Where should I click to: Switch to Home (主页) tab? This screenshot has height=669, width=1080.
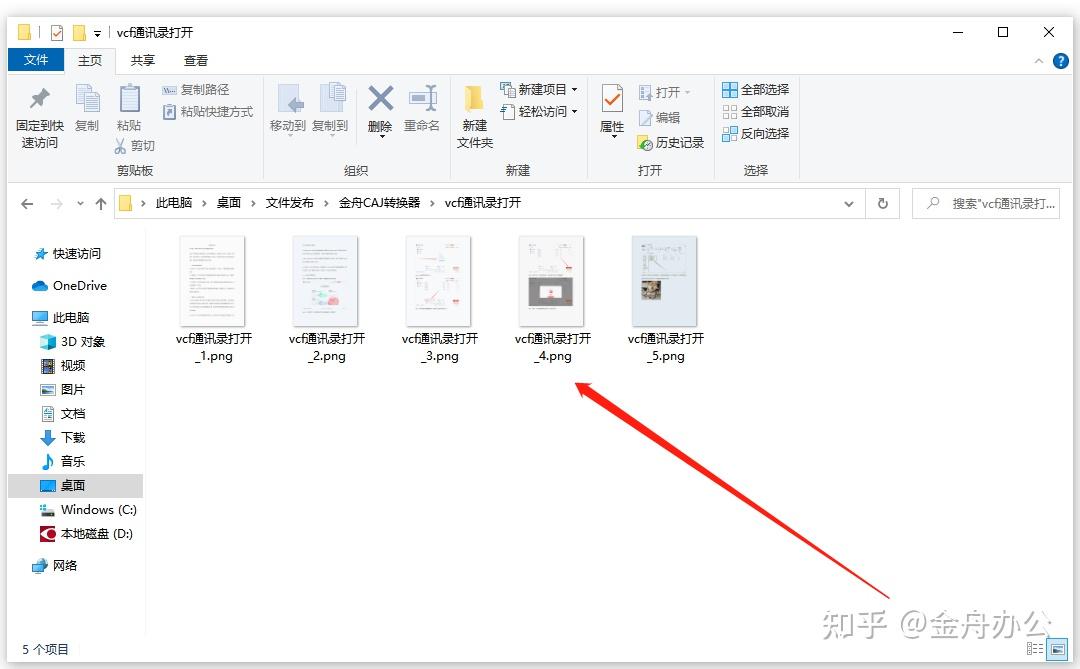90,61
